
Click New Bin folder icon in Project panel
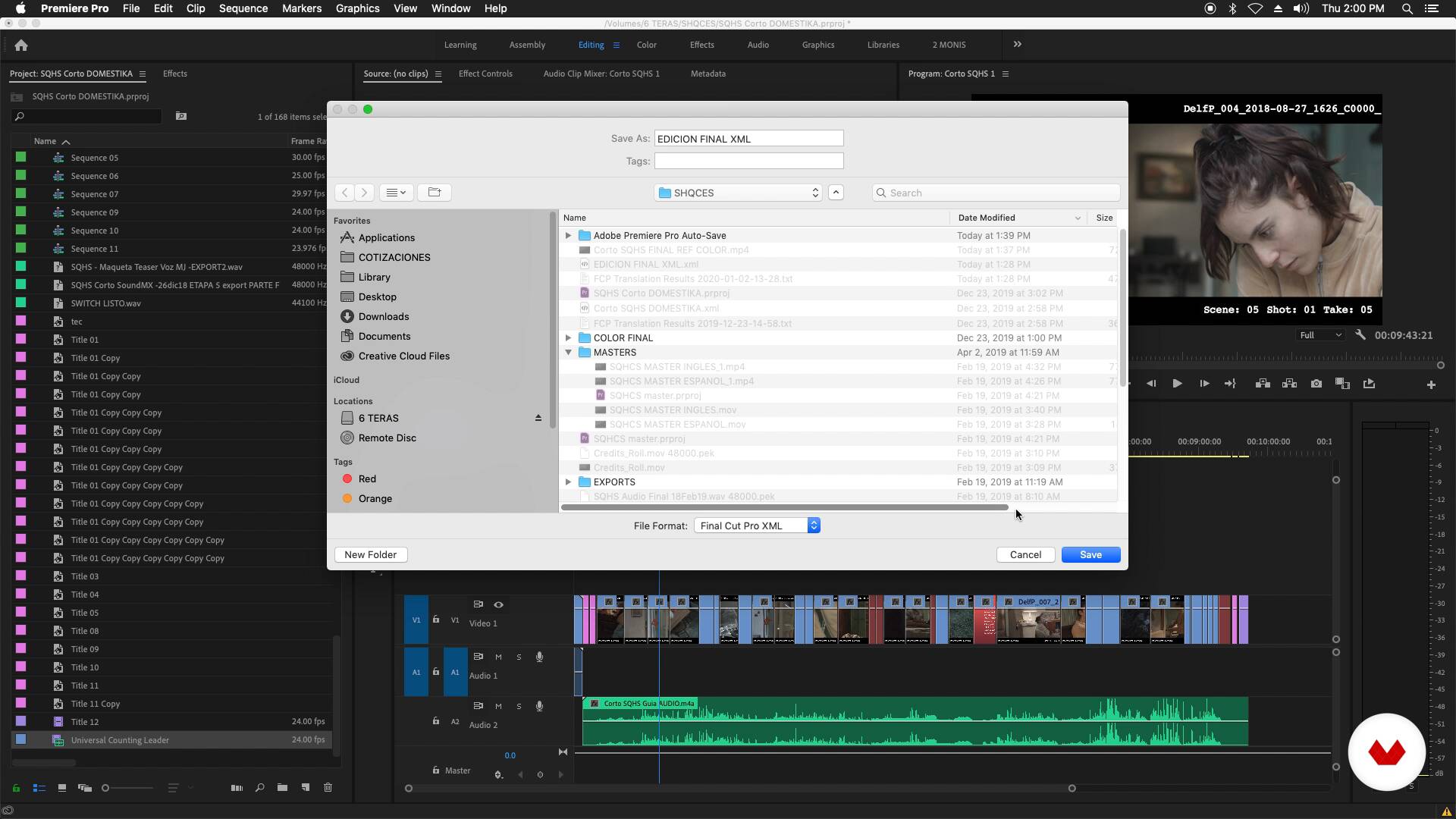(282, 788)
